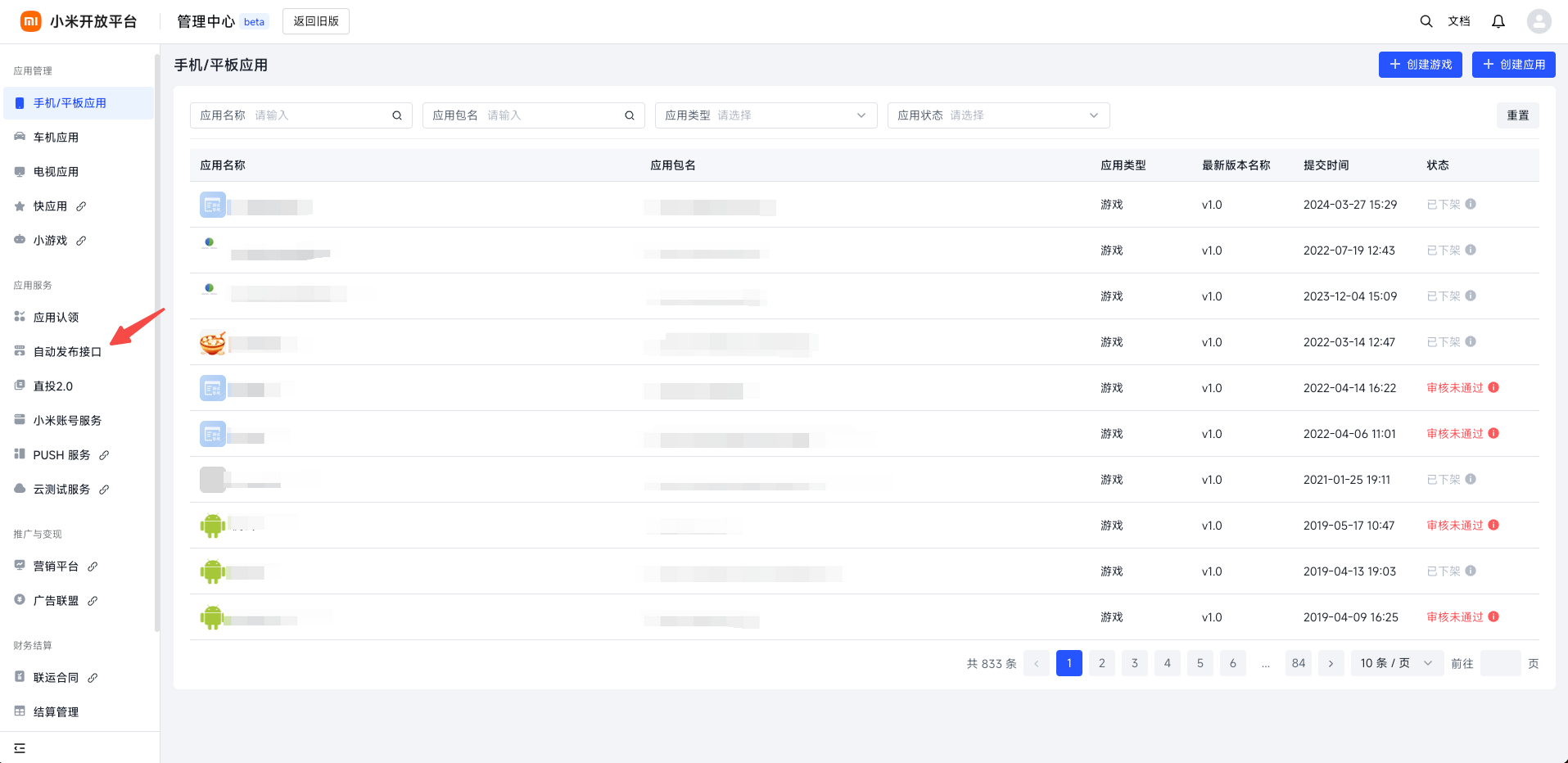Click 创建游戏 button
The width and height of the screenshot is (1568, 763).
(1421, 65)
